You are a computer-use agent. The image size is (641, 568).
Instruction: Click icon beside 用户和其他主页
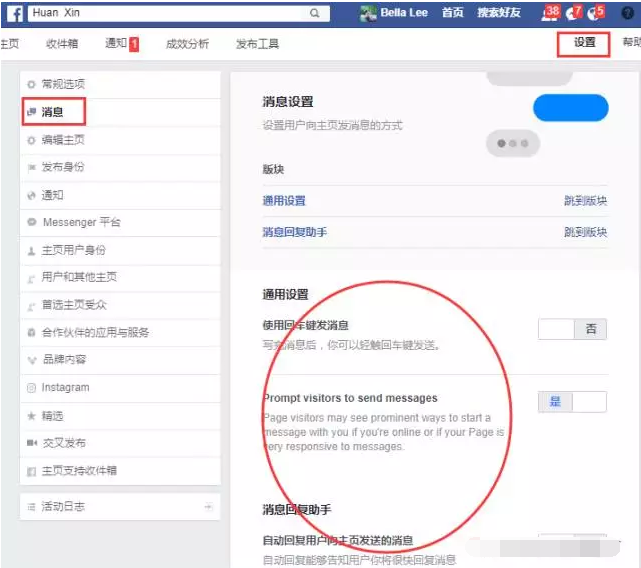tap(31, 279)
